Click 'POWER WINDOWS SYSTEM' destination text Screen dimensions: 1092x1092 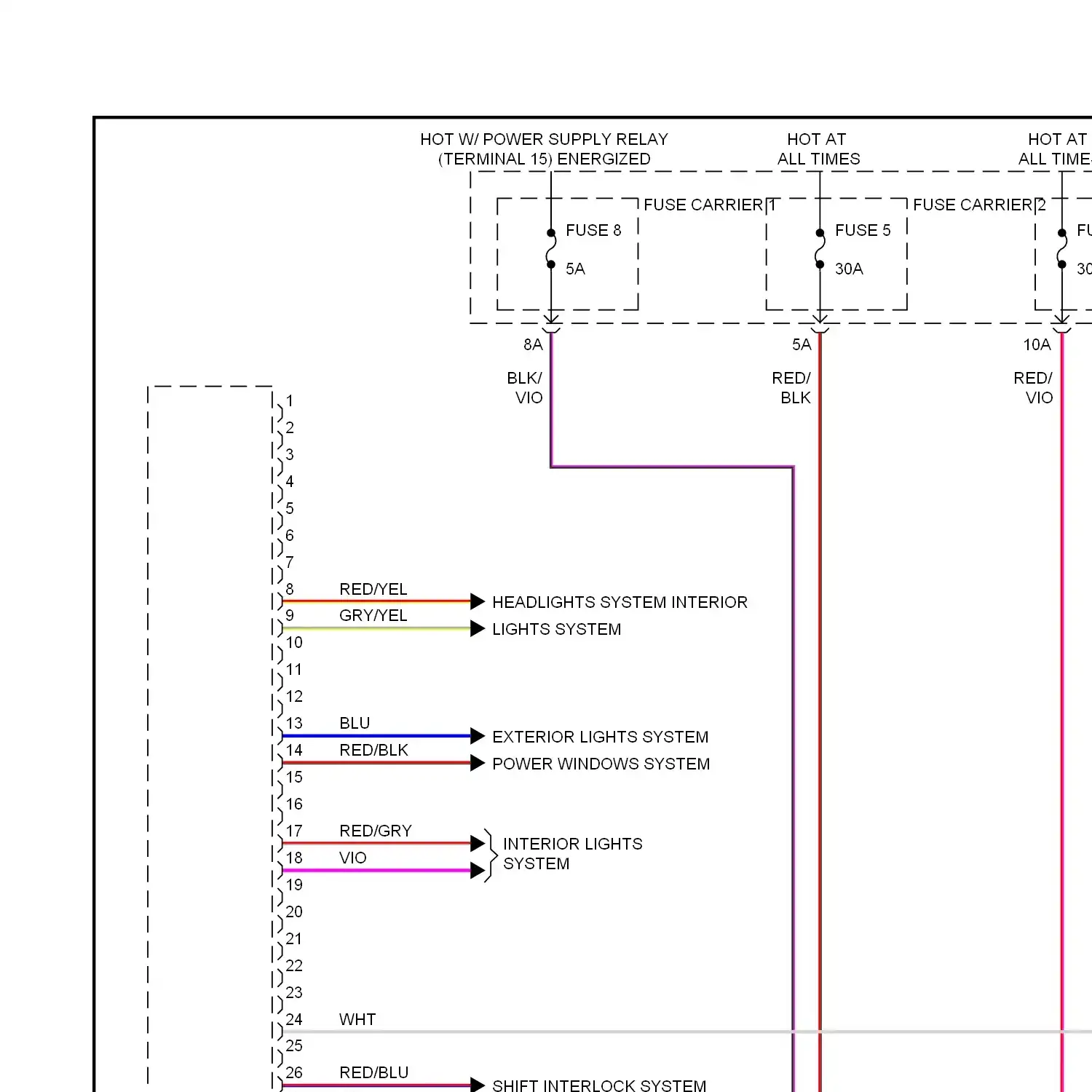coord(601,764)
